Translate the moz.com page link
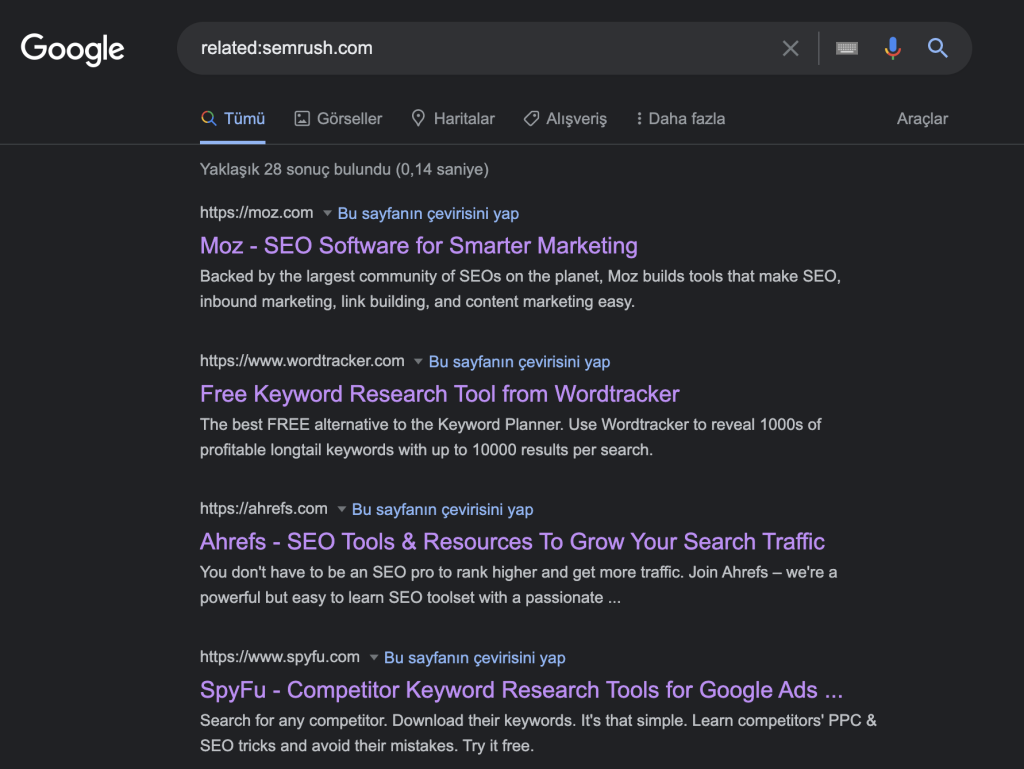Image resolution: width=1024 pixels, height=769 pixels. [x=428, y=213]
